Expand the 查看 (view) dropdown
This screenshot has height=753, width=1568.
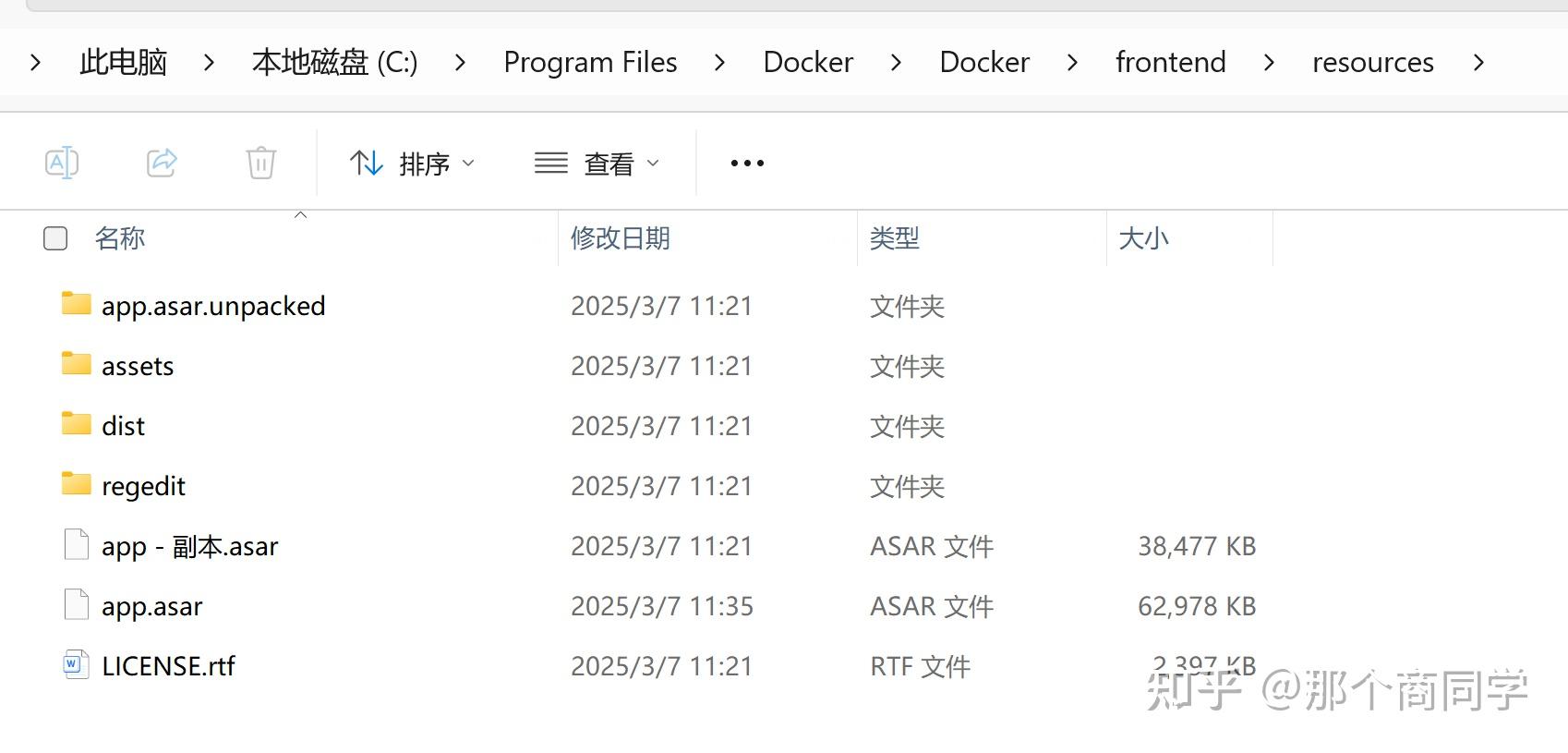coord(597,163)
